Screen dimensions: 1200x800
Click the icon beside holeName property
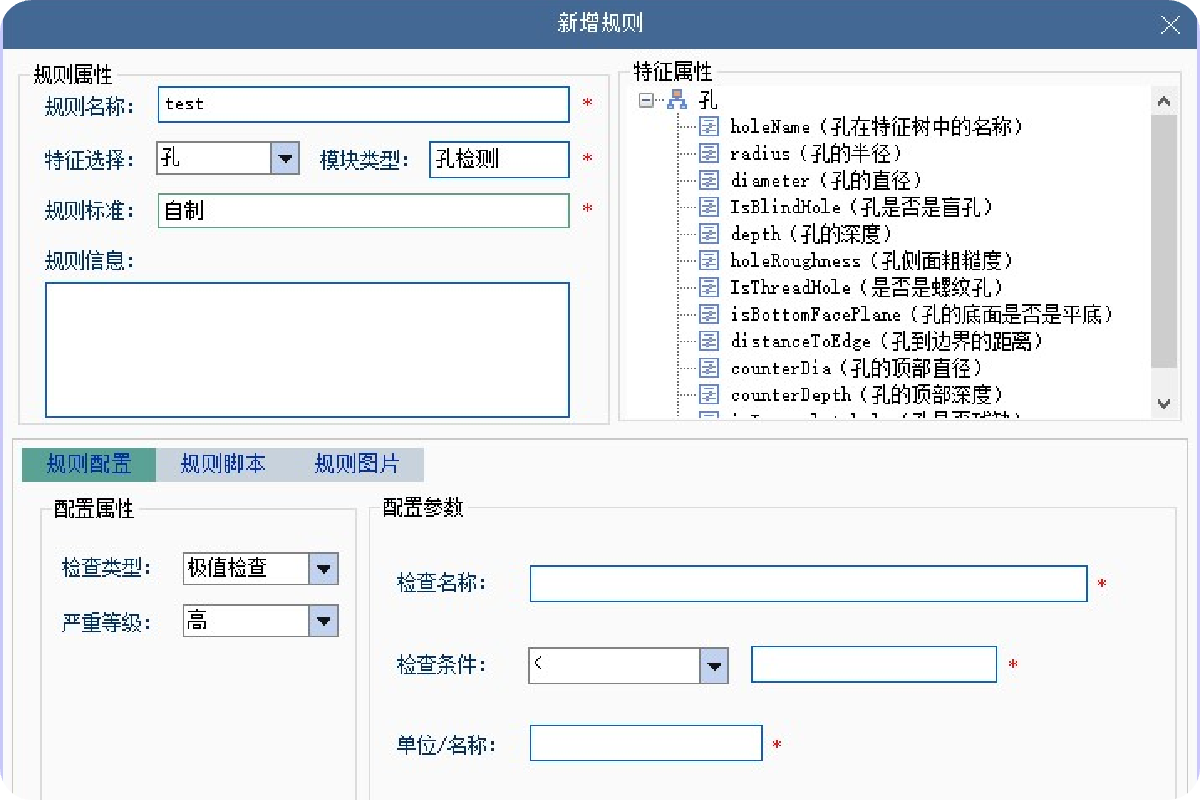(708, 127)
